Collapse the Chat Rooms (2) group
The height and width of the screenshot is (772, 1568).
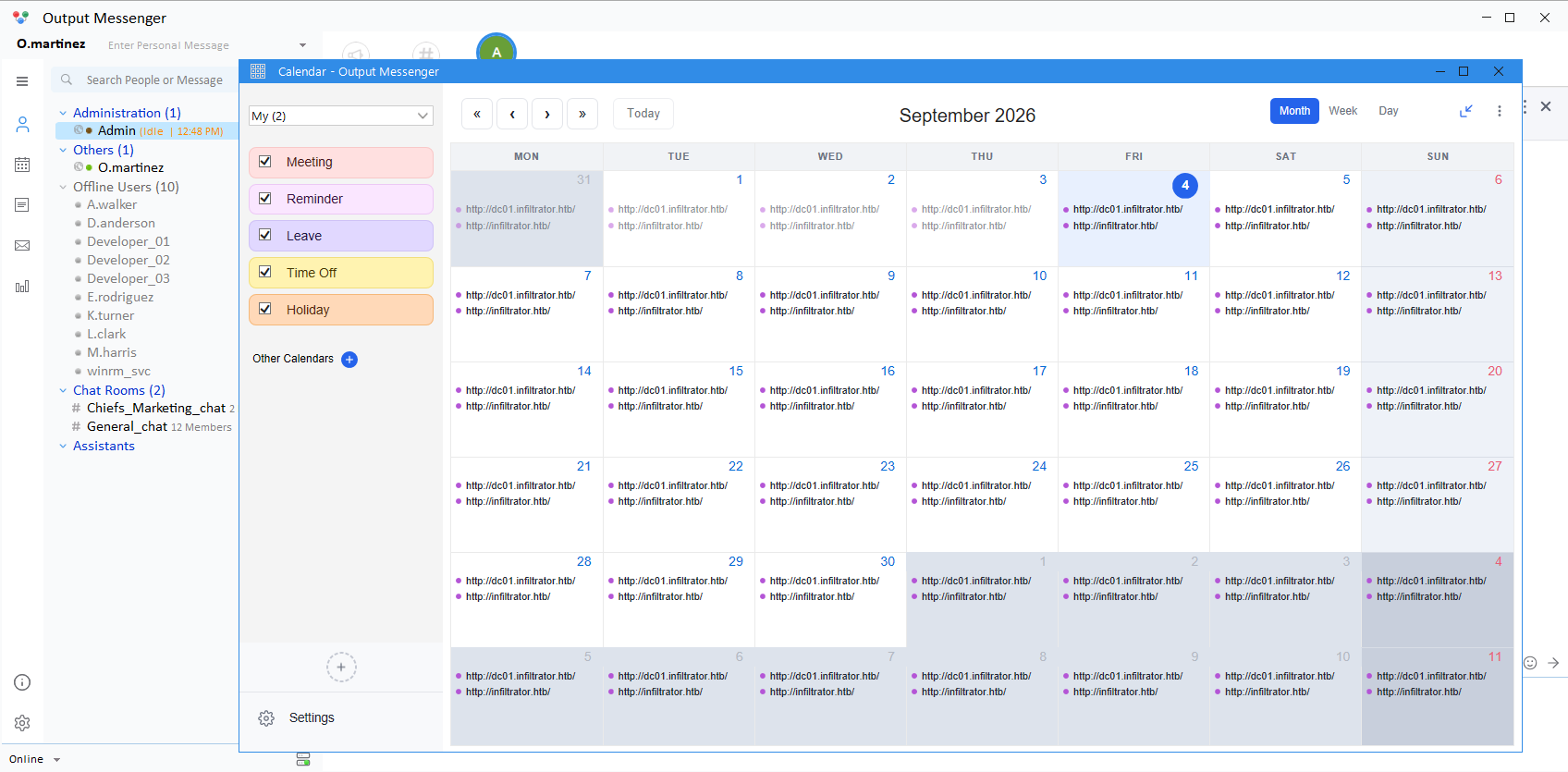click(63, 390)
